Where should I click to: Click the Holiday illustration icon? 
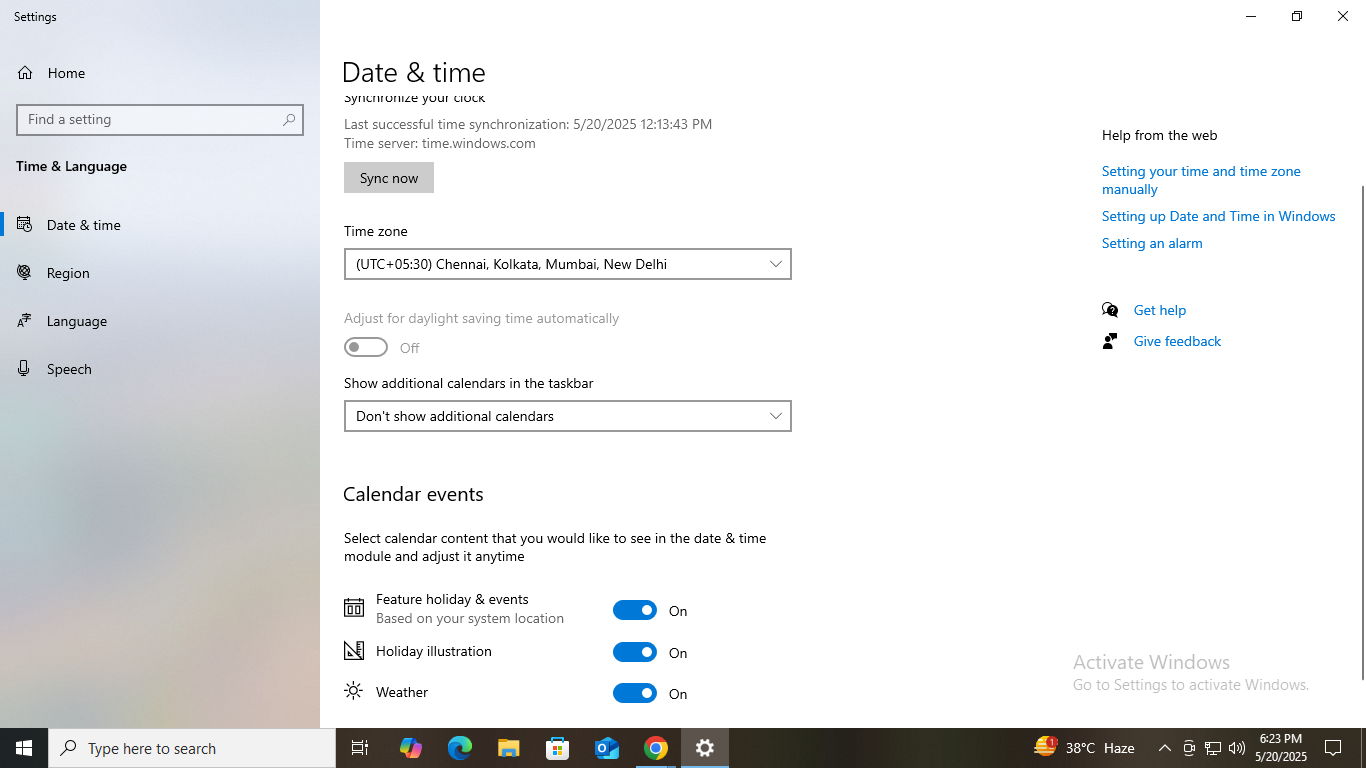pyautogui.click(x=354, y=651)
